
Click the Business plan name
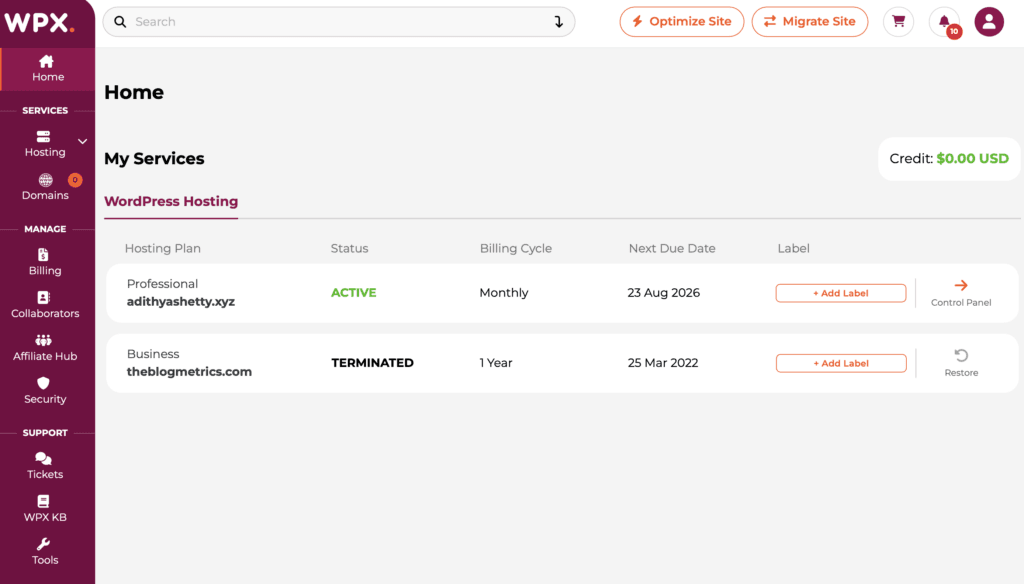[x=153, y=354]
